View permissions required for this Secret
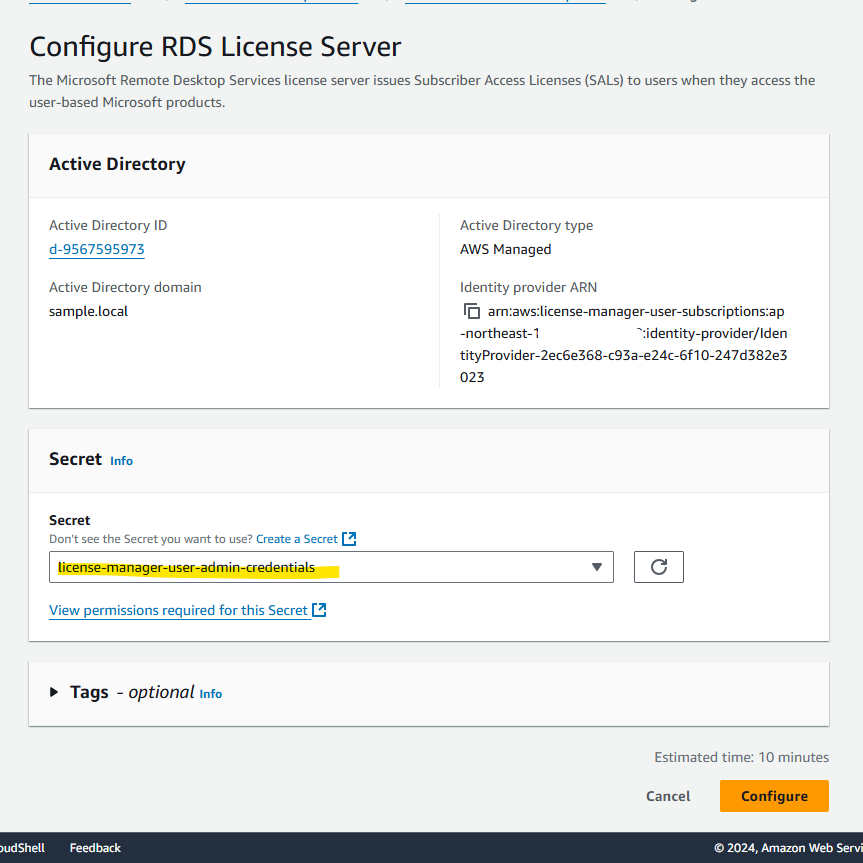The image size is (863, 863). (x=178, y=610)
